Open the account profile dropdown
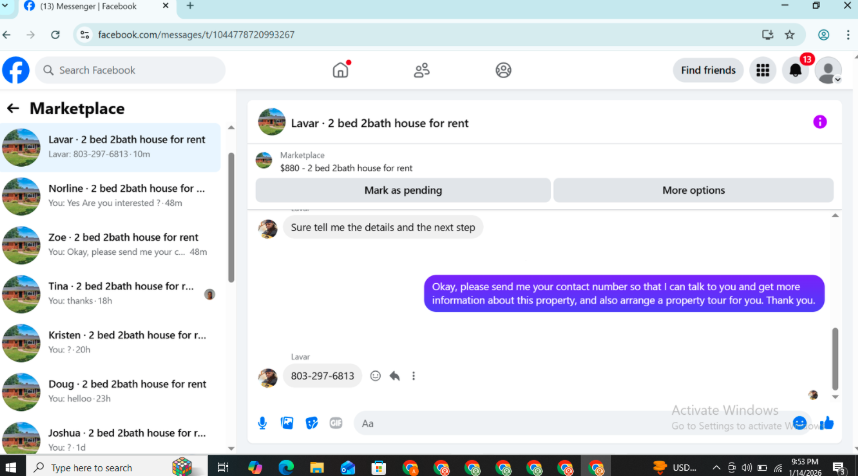Viewport: 858px width, 476px height. (x=828, y=70)
